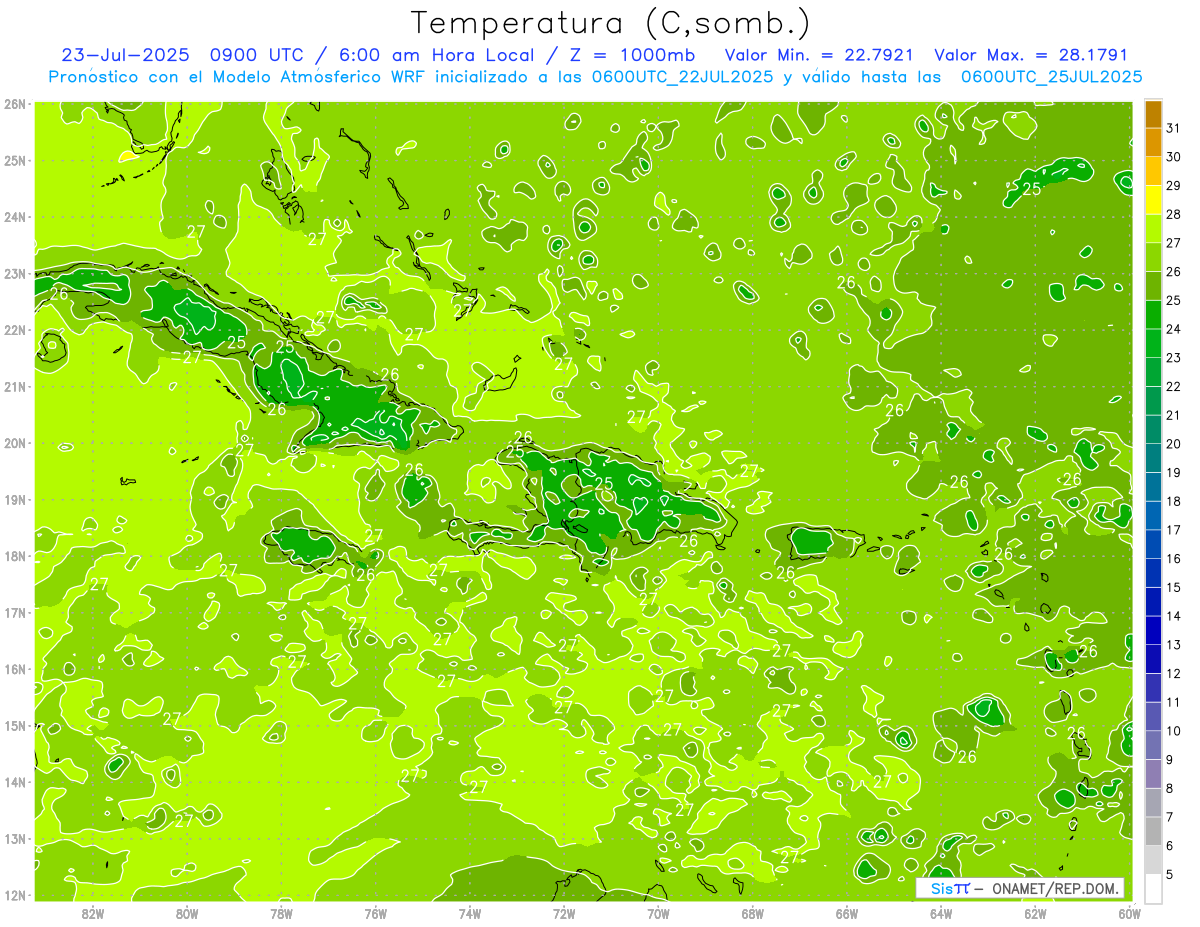Pick the orange swatch between legend 30 and 31

point(1153,144)
